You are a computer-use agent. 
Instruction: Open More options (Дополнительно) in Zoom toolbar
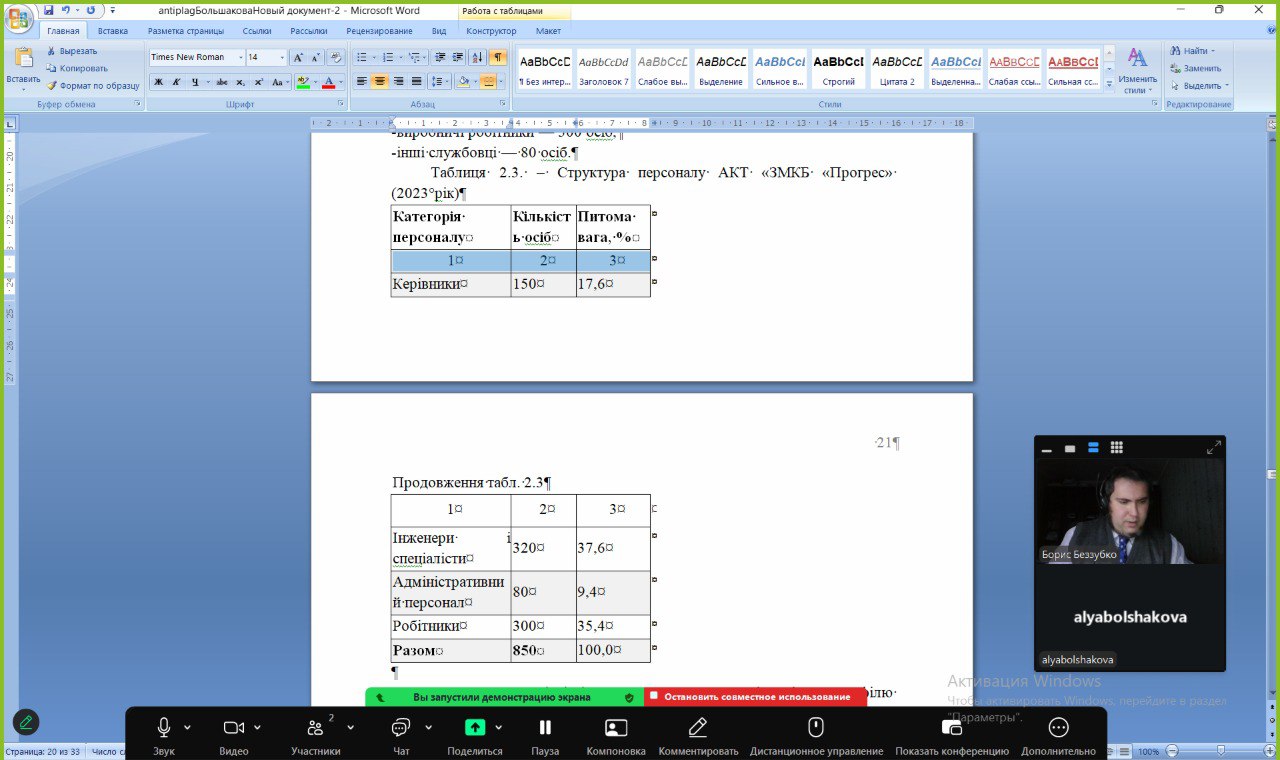(x=1058, y=735)
